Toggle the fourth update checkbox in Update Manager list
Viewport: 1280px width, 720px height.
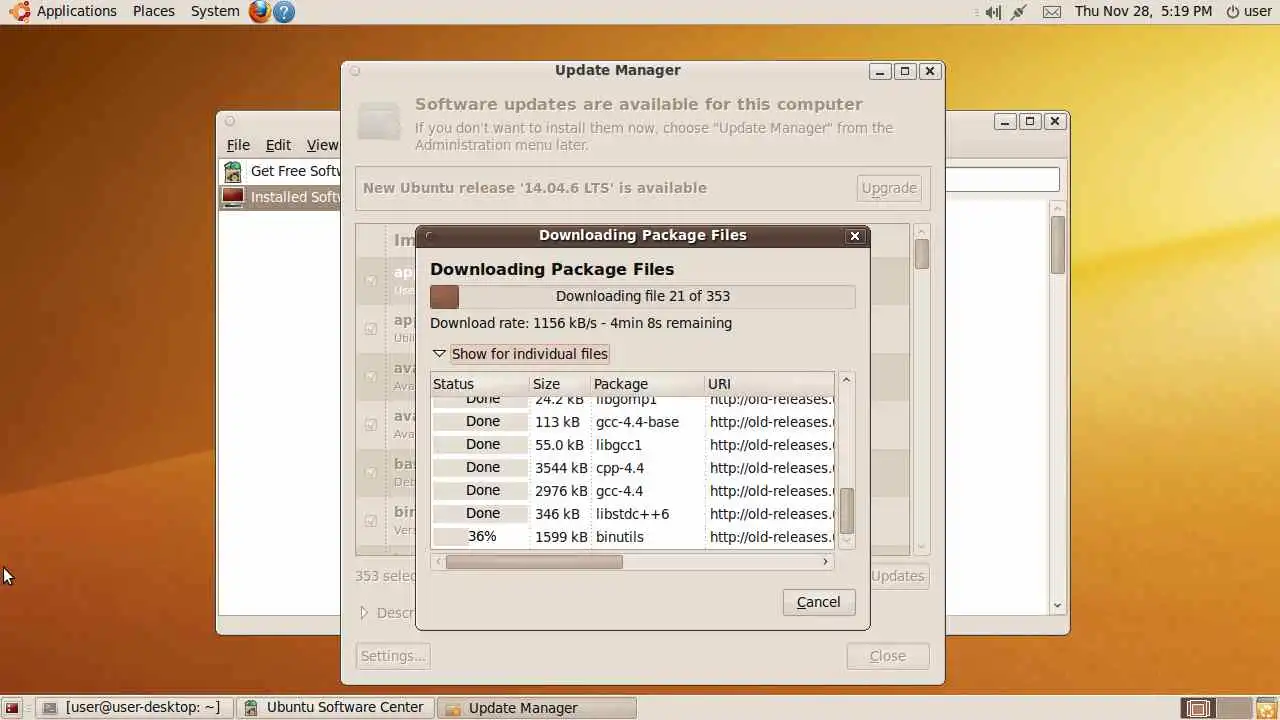[371, 424]
